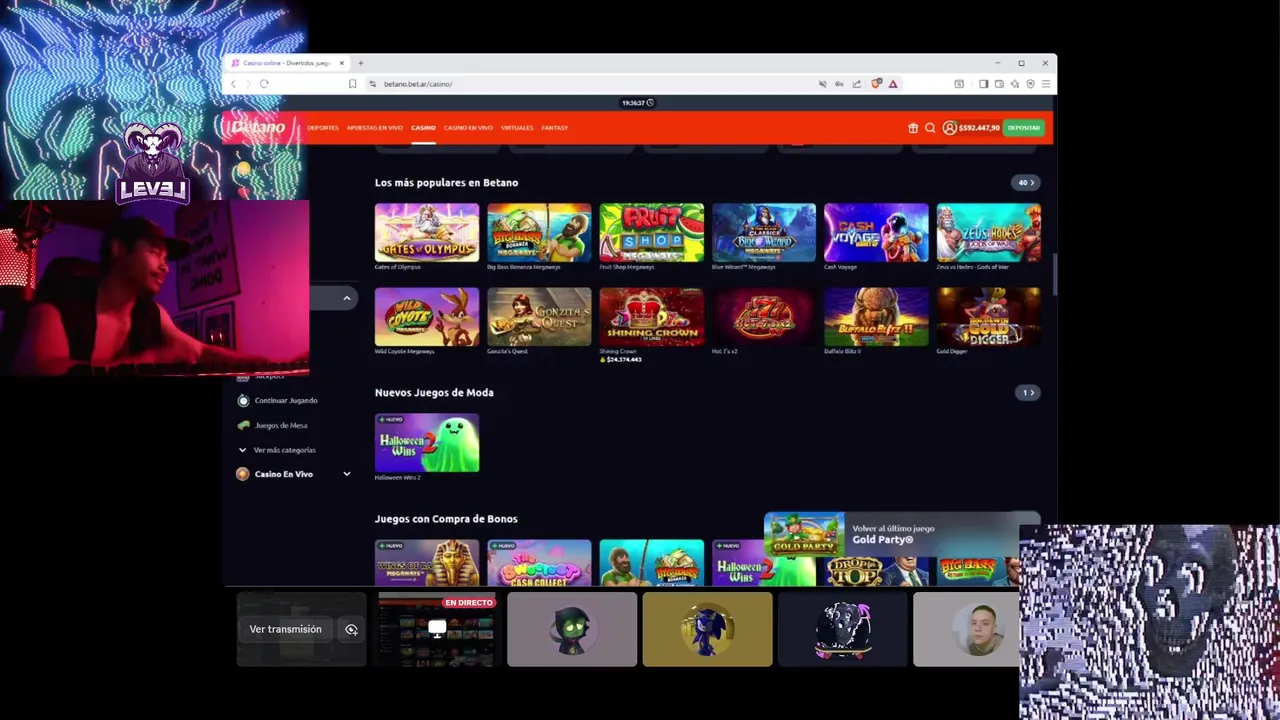This screenshot has height=720, width=1280.
Task: Reload the Betano page
Action: [x=264, y=84]
